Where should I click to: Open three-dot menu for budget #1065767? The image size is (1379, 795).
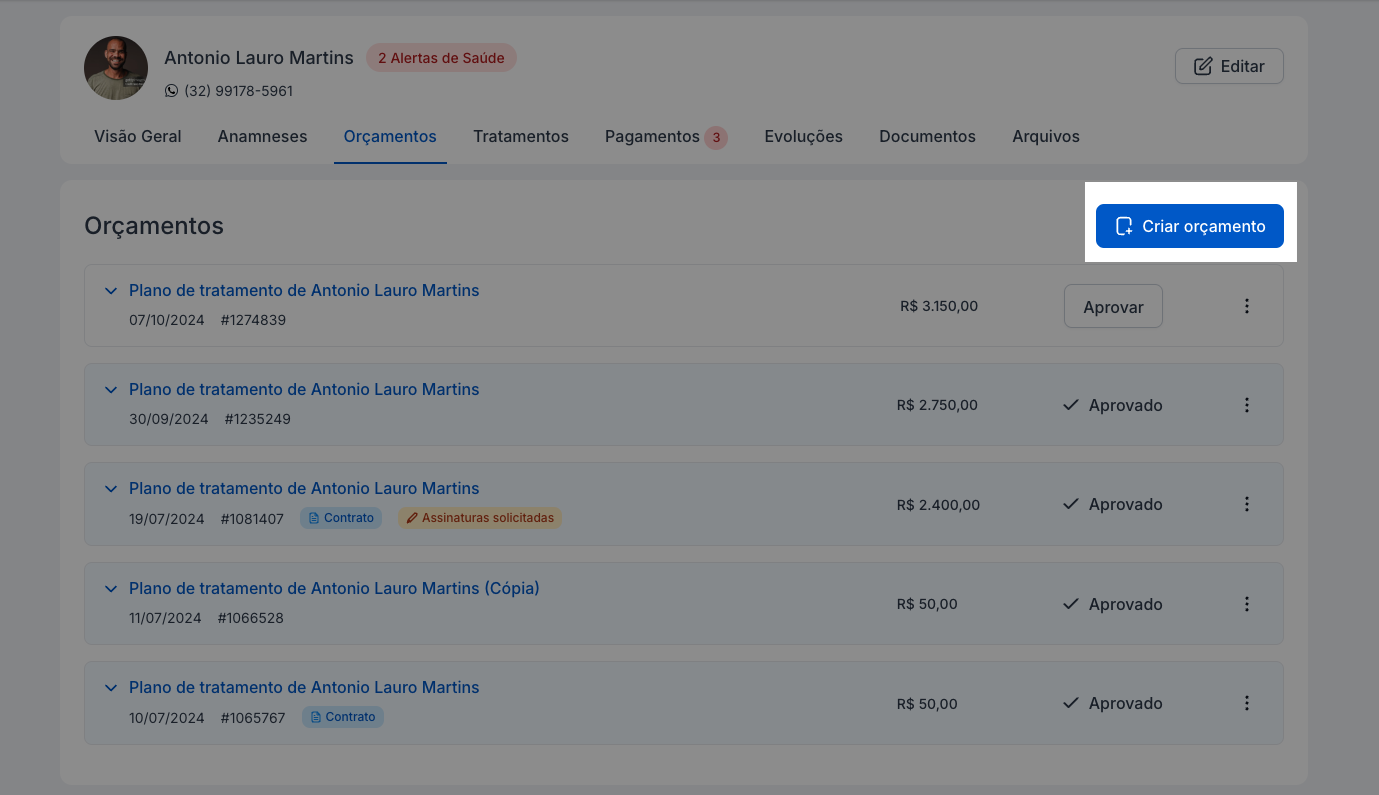(1246, 703)
